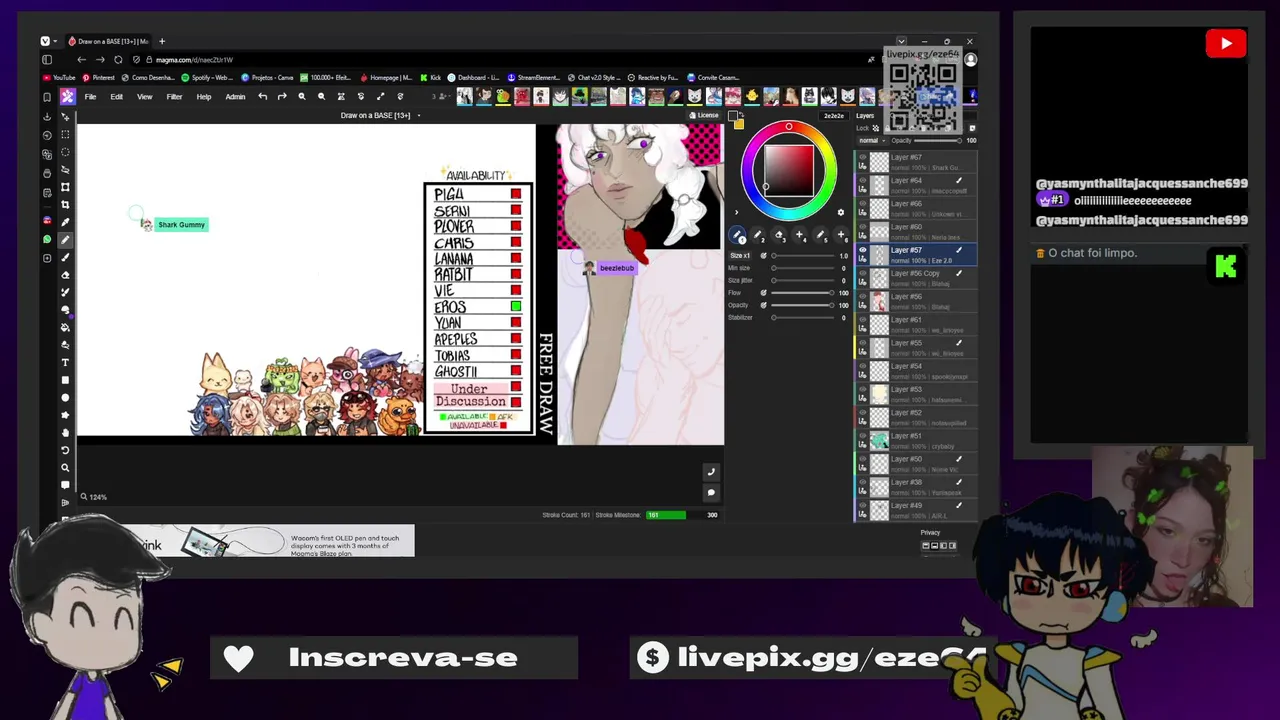Click the Redo arrow in the top toolbar
1280x720 pixels.
(282, 97)
